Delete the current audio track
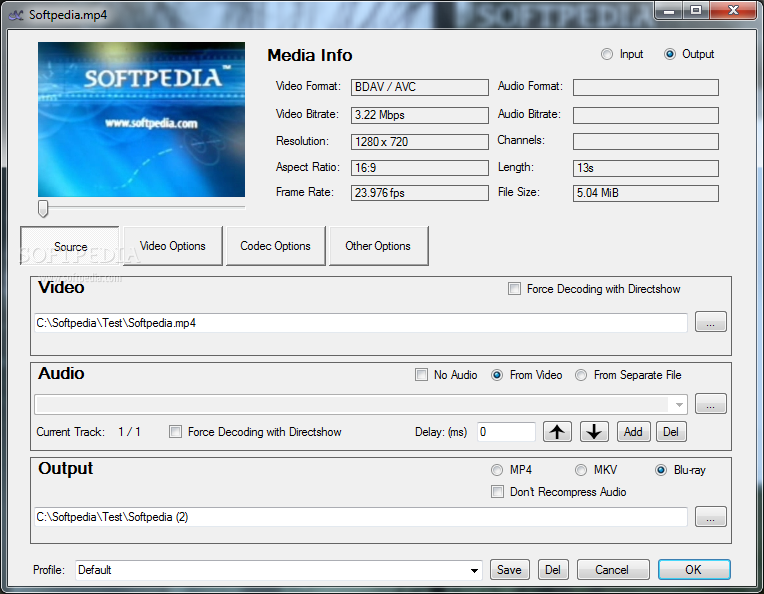 coord(671,432)
